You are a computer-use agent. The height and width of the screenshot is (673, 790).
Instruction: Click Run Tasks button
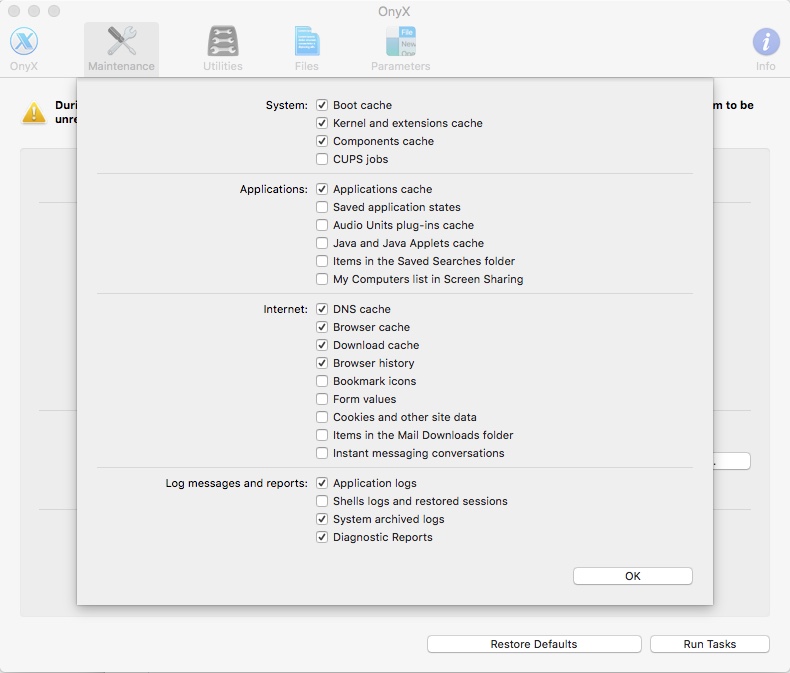click(710, 644)
